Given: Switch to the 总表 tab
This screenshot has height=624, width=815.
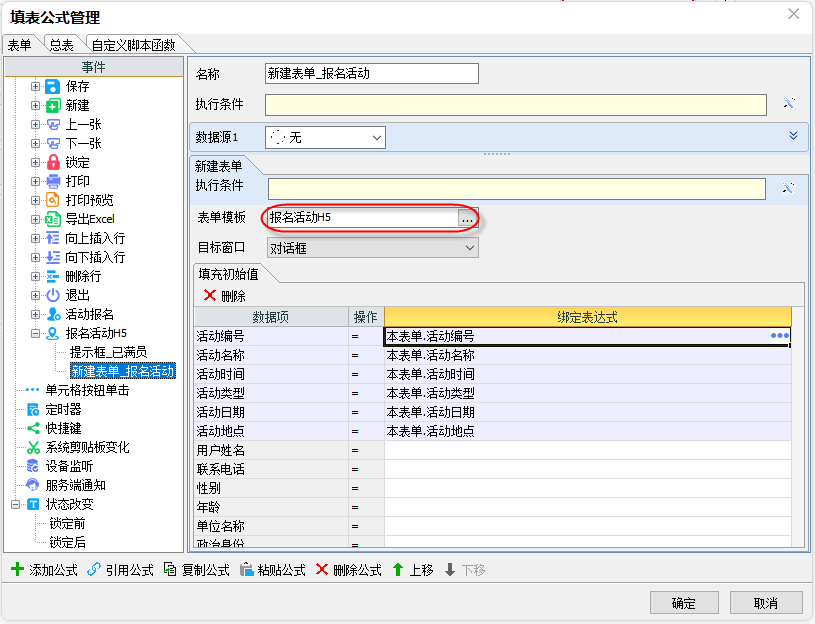Looking at the screenshot, I should click(61, 45).
